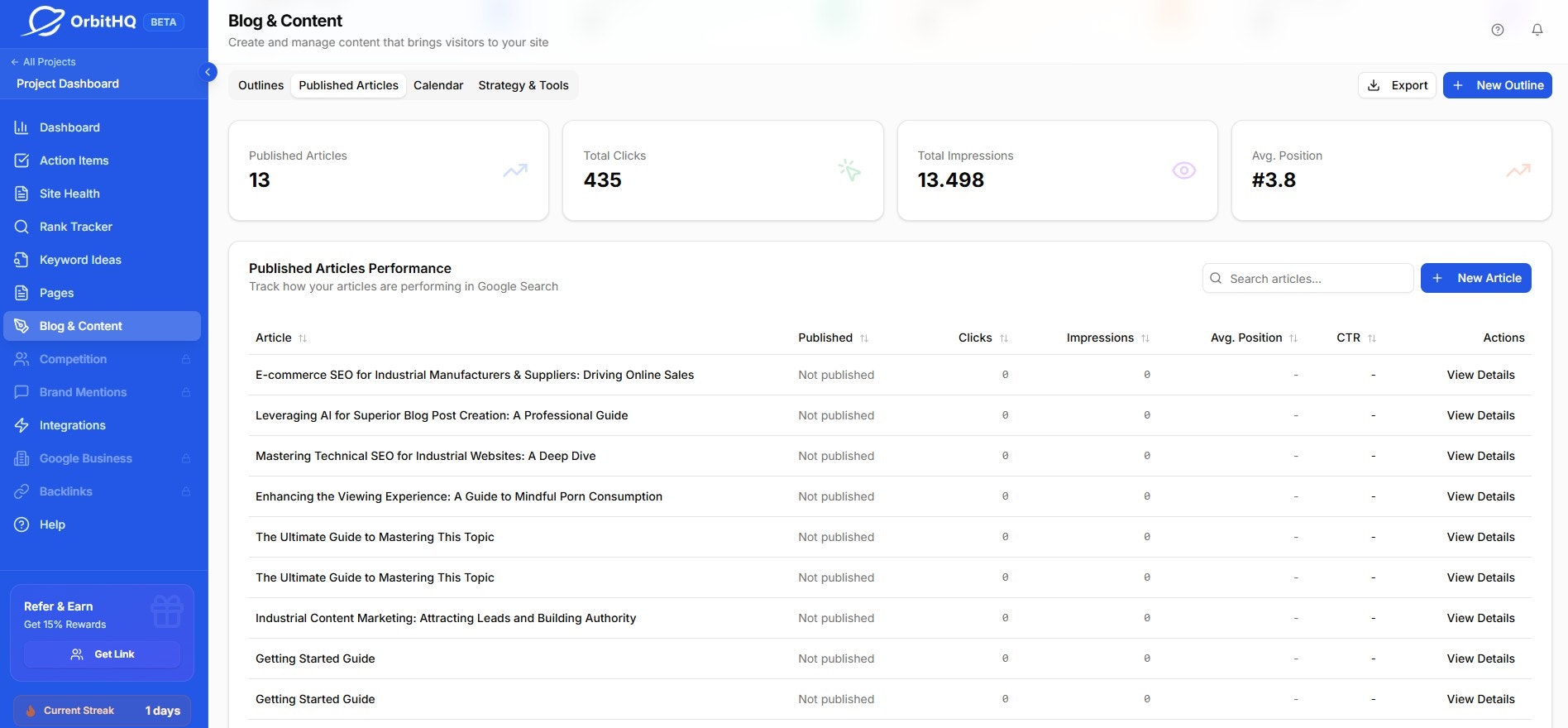Open the help question mark icon in header
This screenshot has width=1568, height=728.
point(1498,30)
